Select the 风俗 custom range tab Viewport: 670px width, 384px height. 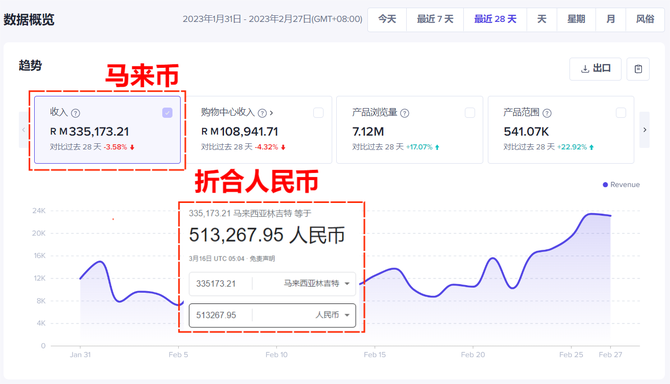(645, 19)
